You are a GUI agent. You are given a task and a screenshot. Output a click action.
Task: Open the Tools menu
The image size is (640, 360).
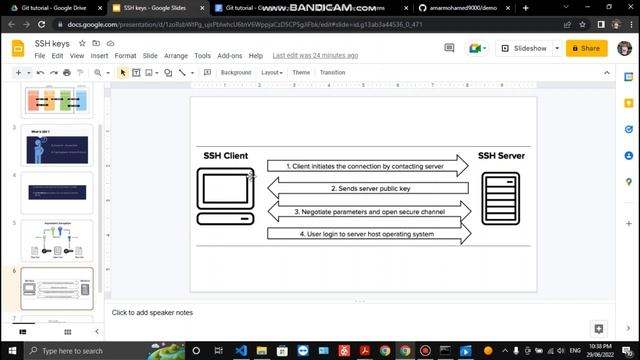(x=202, y=56)
